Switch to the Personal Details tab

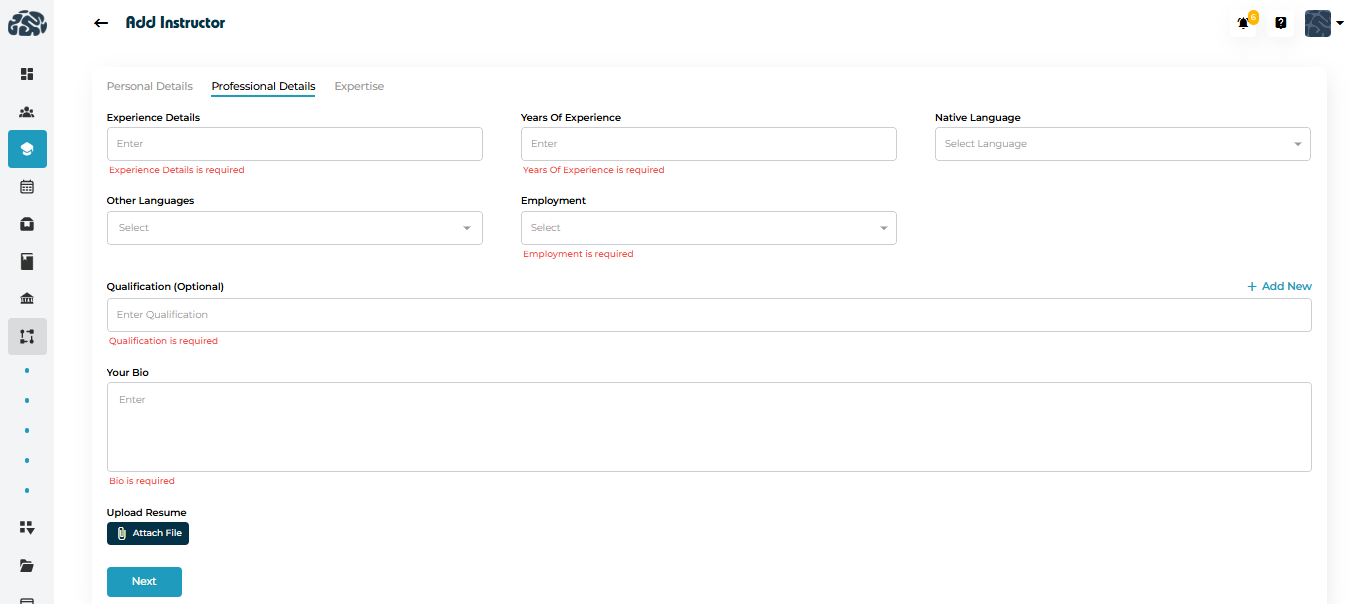(x=149, y=86)
